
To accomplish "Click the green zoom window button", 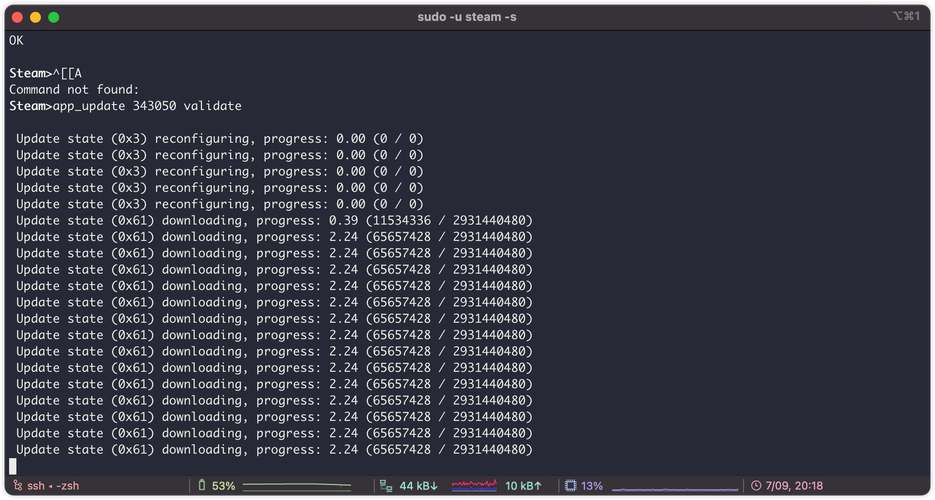I will [x=54, y=17].
